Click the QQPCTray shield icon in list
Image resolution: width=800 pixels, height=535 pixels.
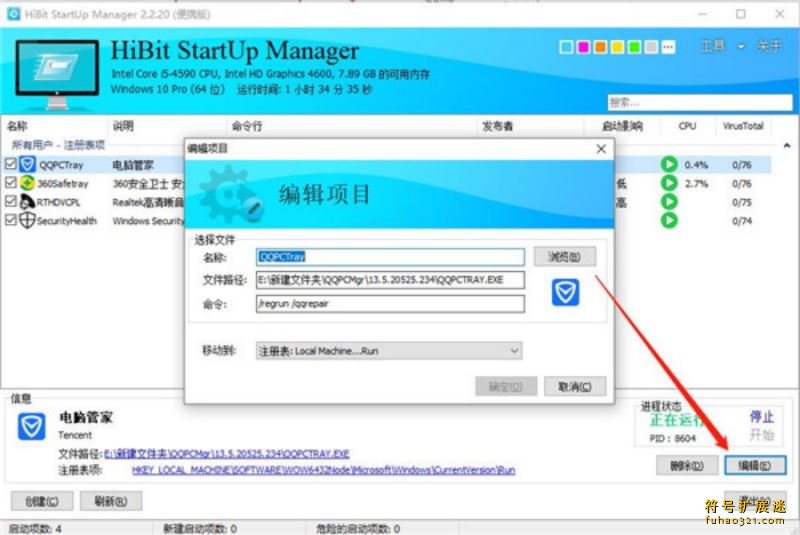coord(28,164)
